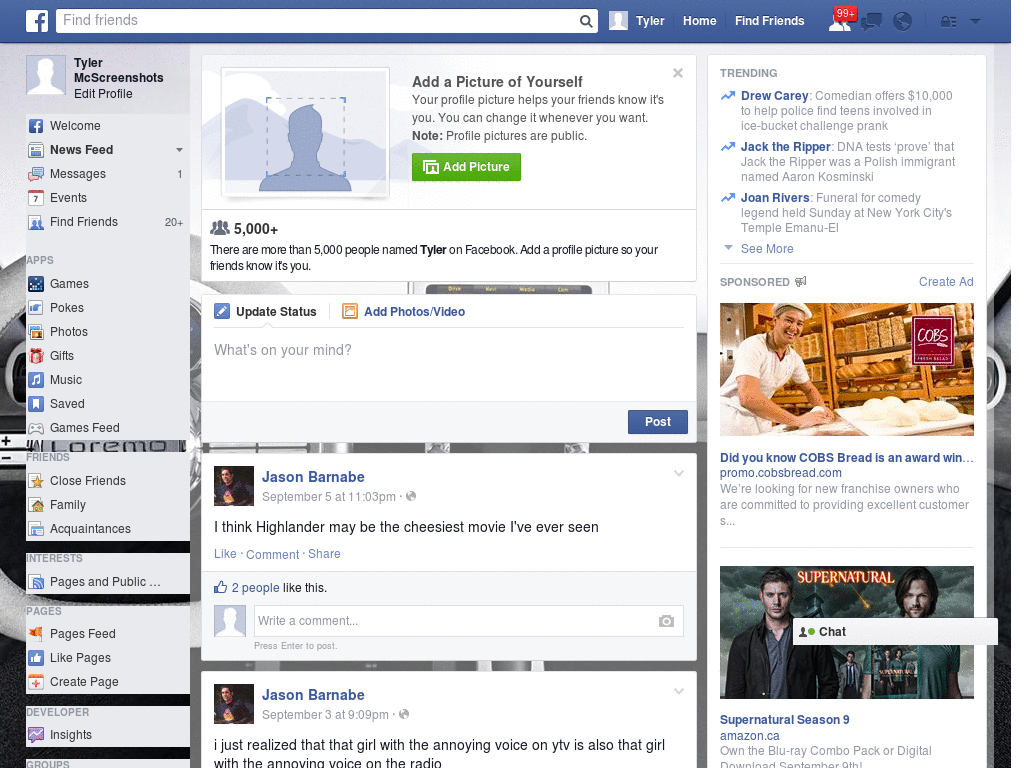
Task: Click Create Ad link
Action: coord(946,281)
